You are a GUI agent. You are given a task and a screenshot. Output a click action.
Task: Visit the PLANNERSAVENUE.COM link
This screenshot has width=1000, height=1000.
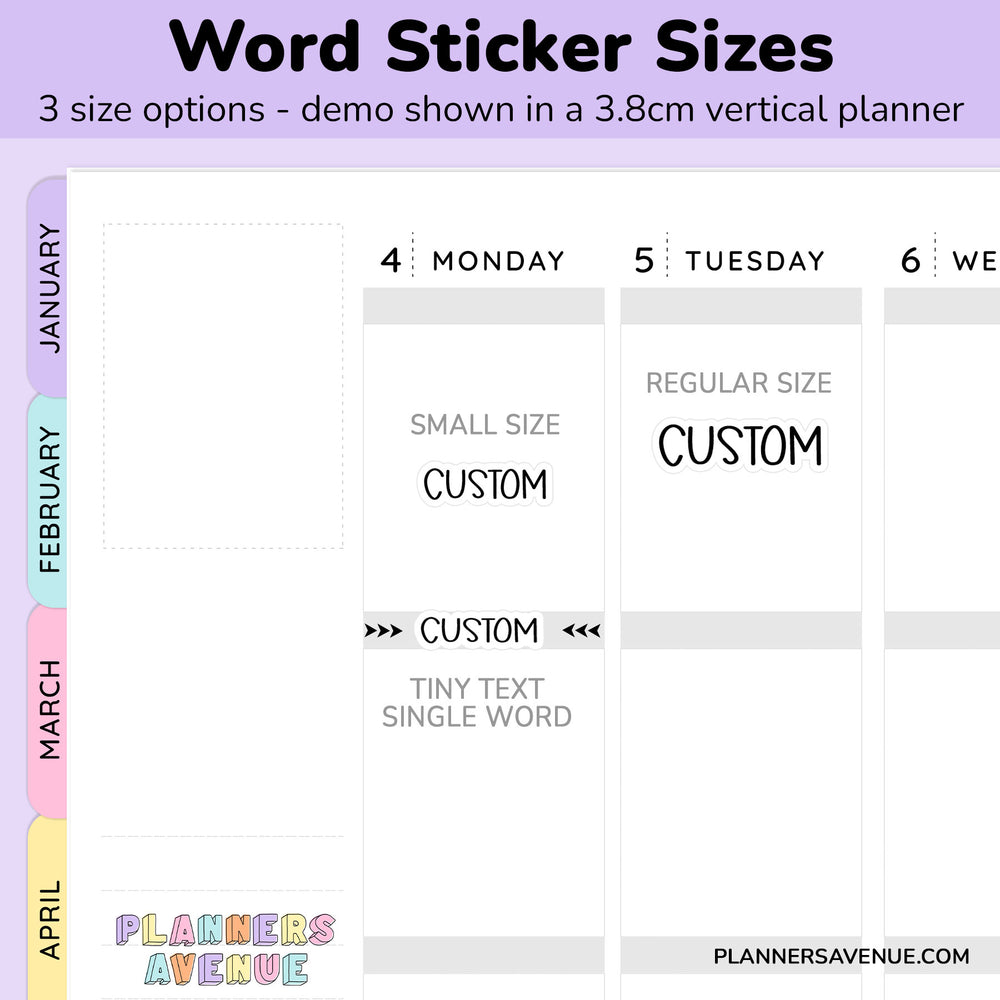click(x=841, y=956)
